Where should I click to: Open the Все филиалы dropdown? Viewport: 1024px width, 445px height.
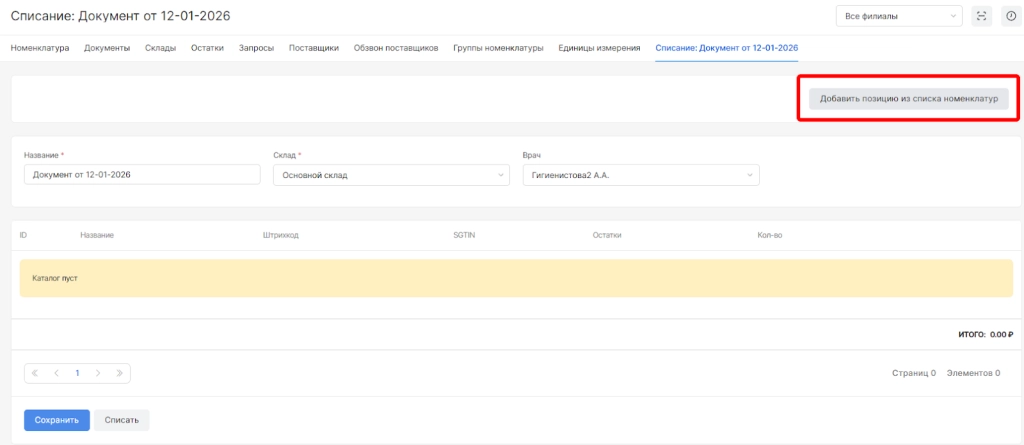point(898,16)
